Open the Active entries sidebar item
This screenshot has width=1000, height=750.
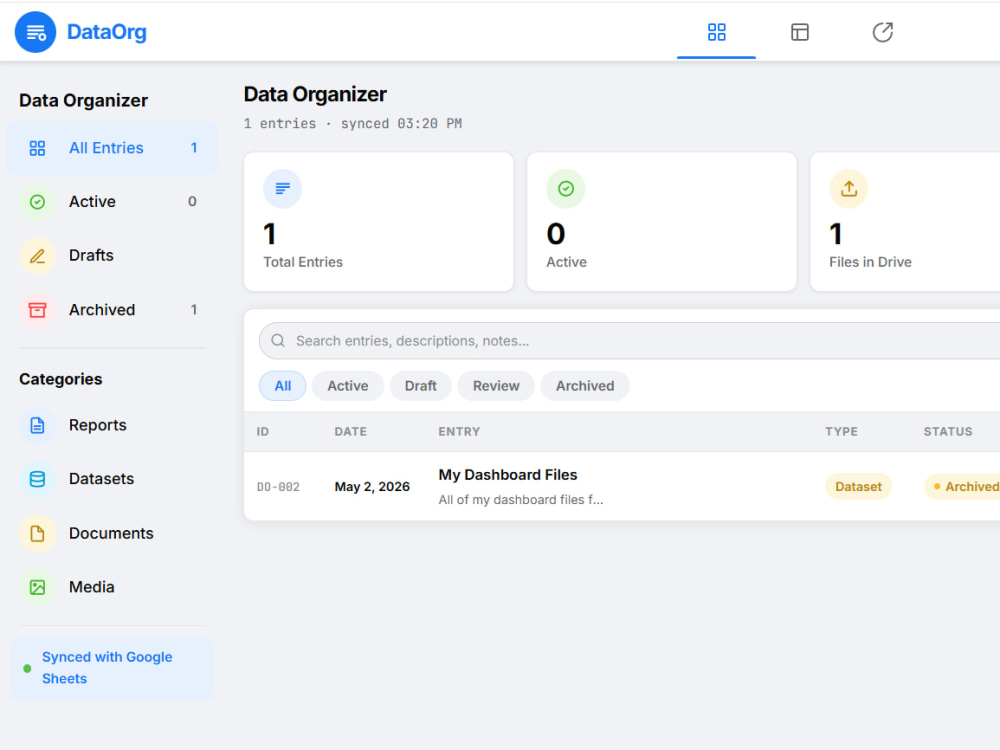(x=112, y=202)
